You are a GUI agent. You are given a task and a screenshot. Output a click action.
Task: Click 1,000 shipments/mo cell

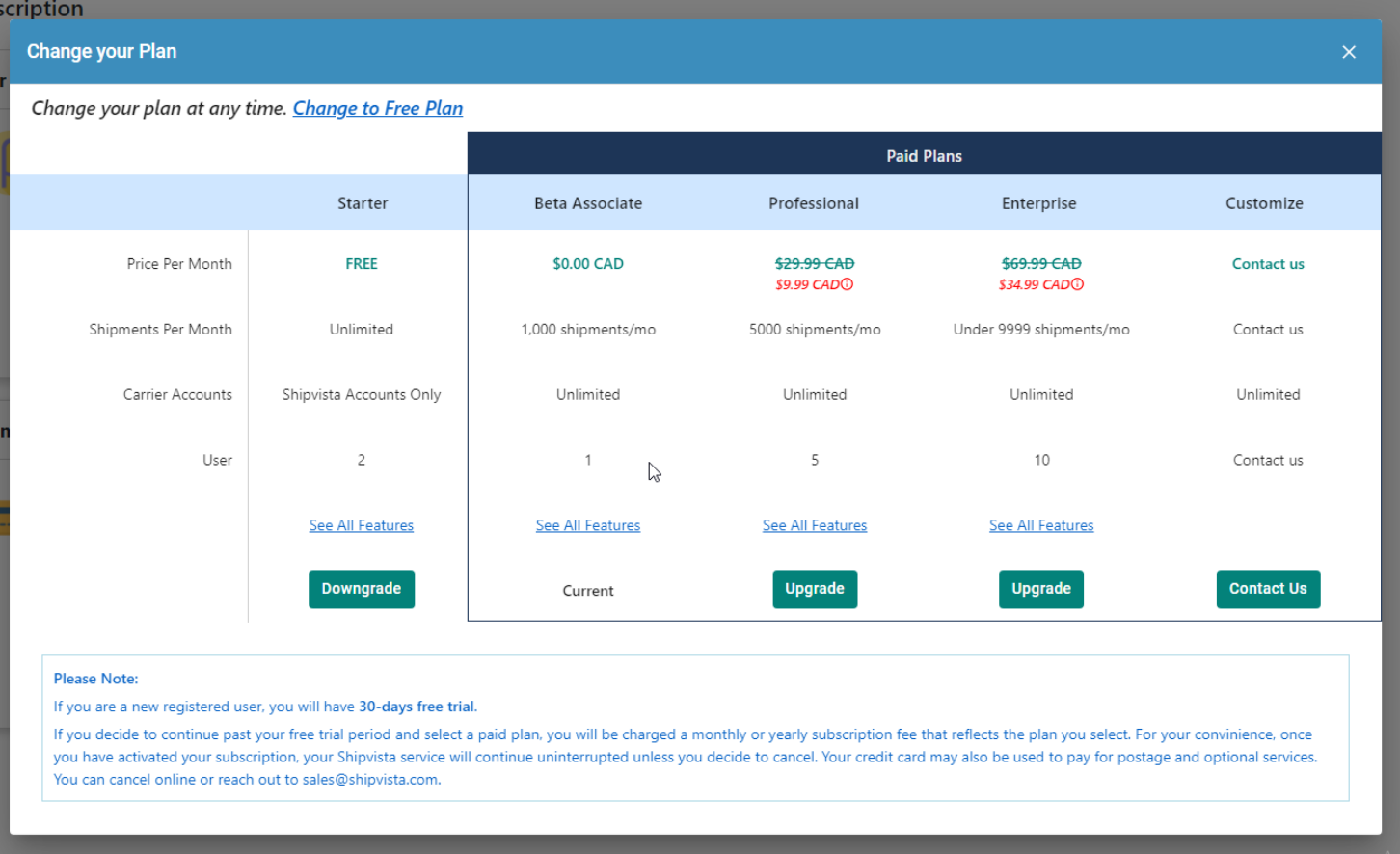pyautogui.click(x=588, y=330)
